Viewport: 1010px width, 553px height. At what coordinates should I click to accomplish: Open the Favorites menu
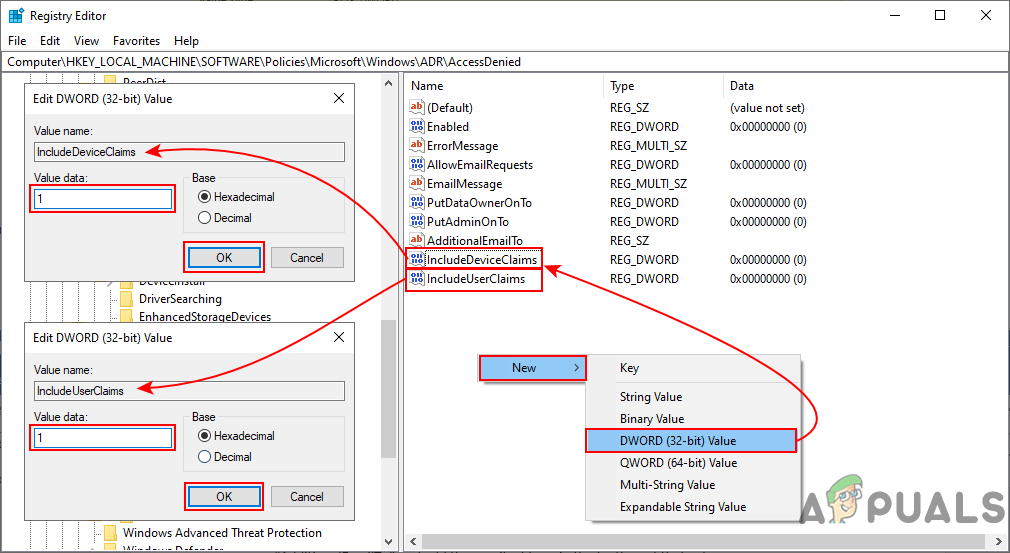click(x=136, y=41)
